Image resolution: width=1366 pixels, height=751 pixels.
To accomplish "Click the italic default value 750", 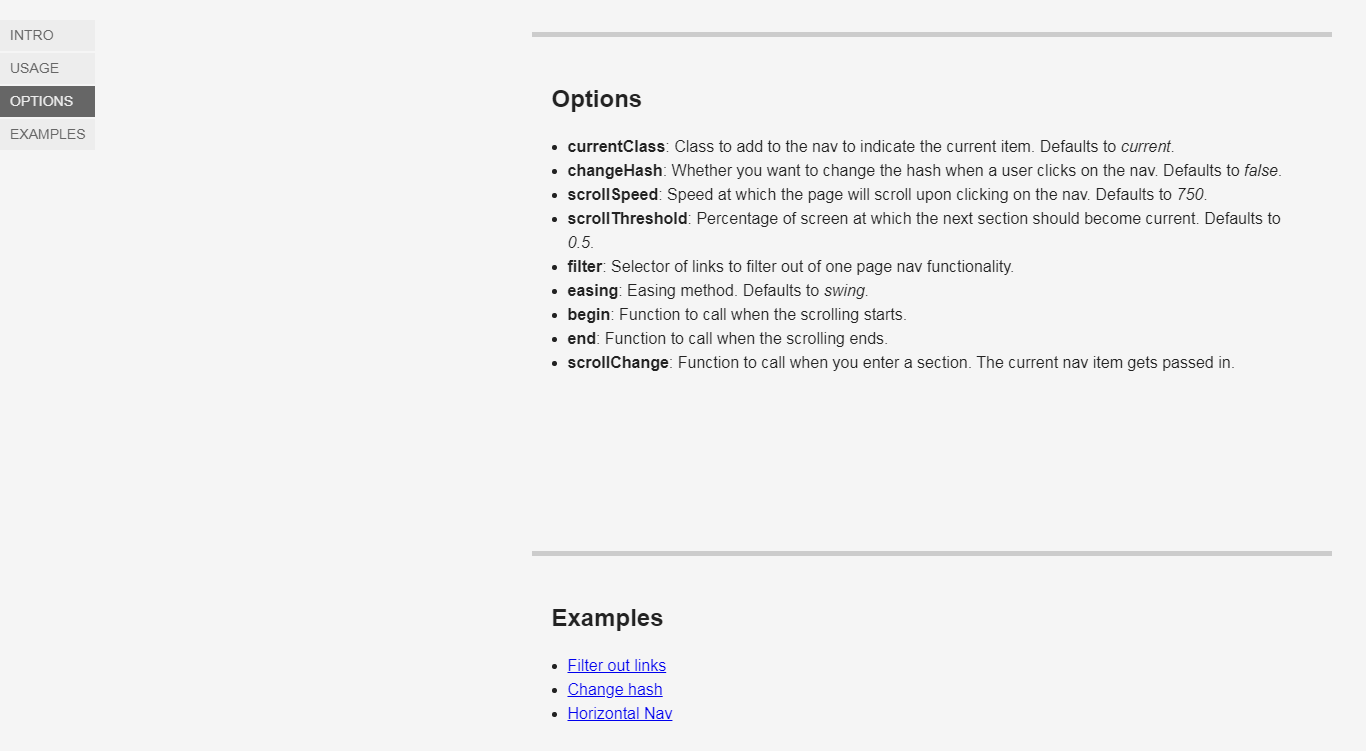I will (1190, 194).
